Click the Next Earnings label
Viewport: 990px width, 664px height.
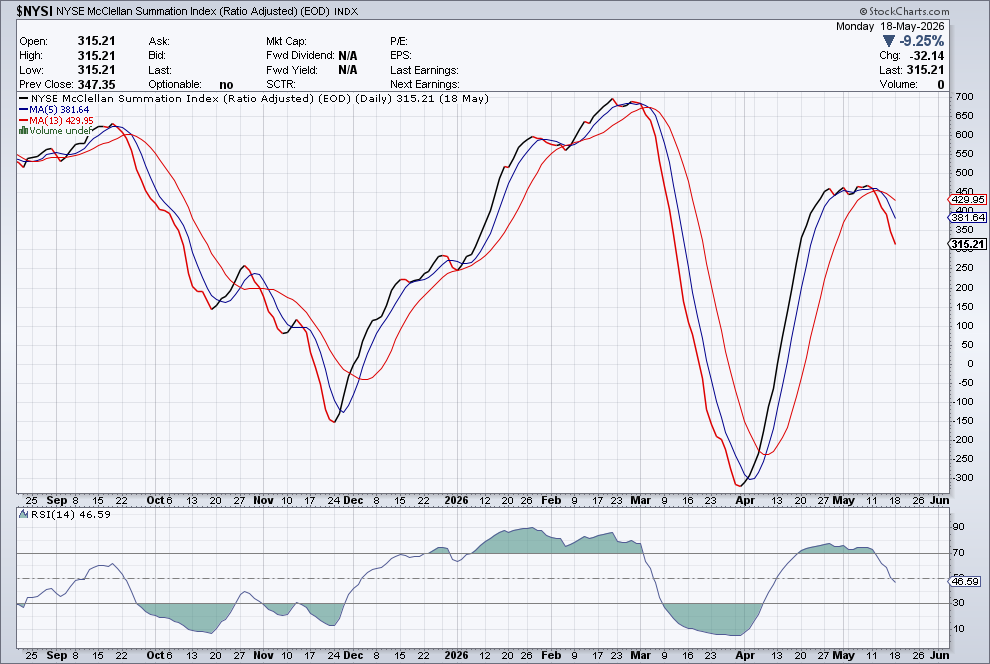(424, 85)
